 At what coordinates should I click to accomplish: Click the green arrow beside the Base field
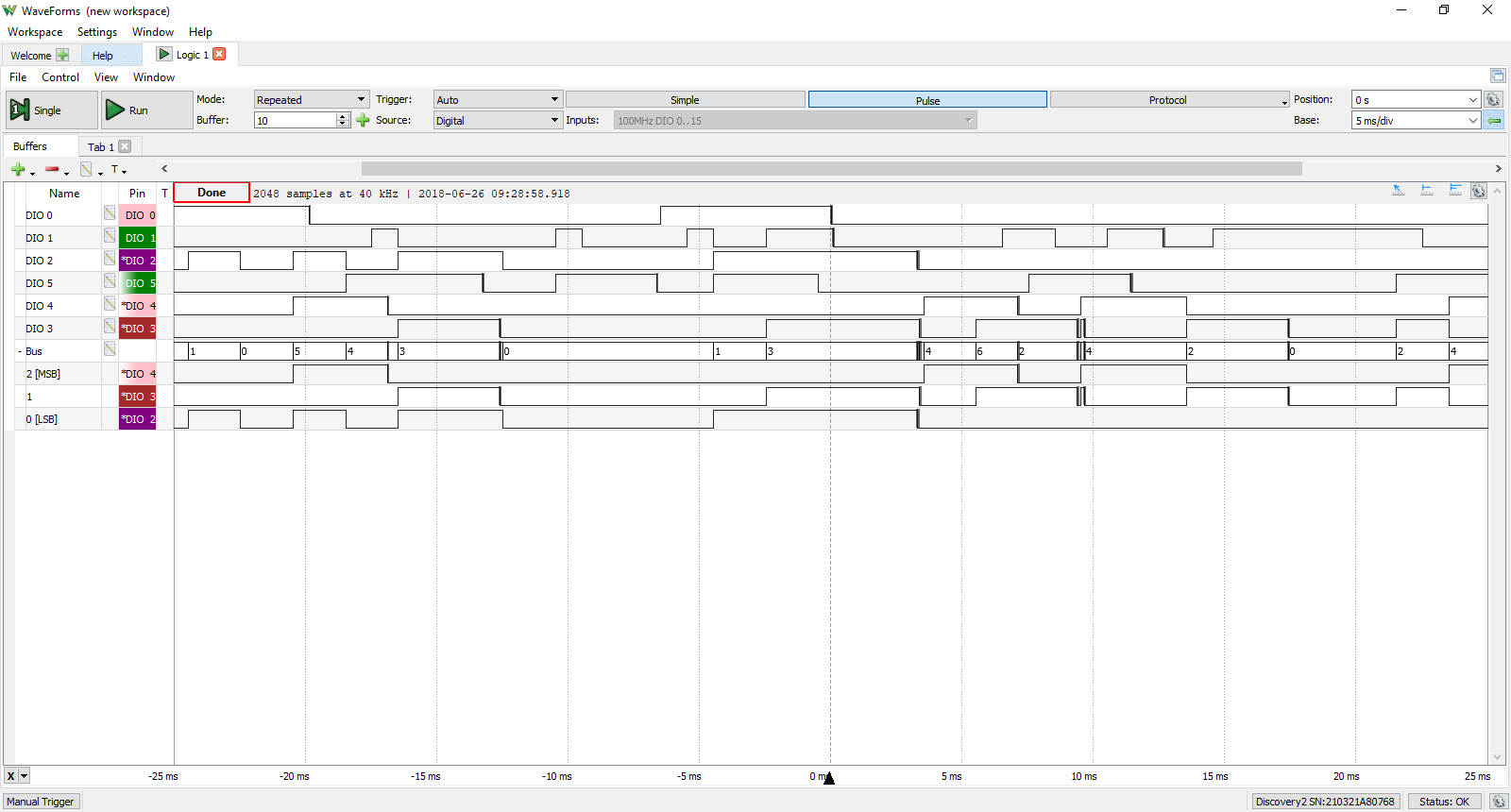tap(1493, 120)
